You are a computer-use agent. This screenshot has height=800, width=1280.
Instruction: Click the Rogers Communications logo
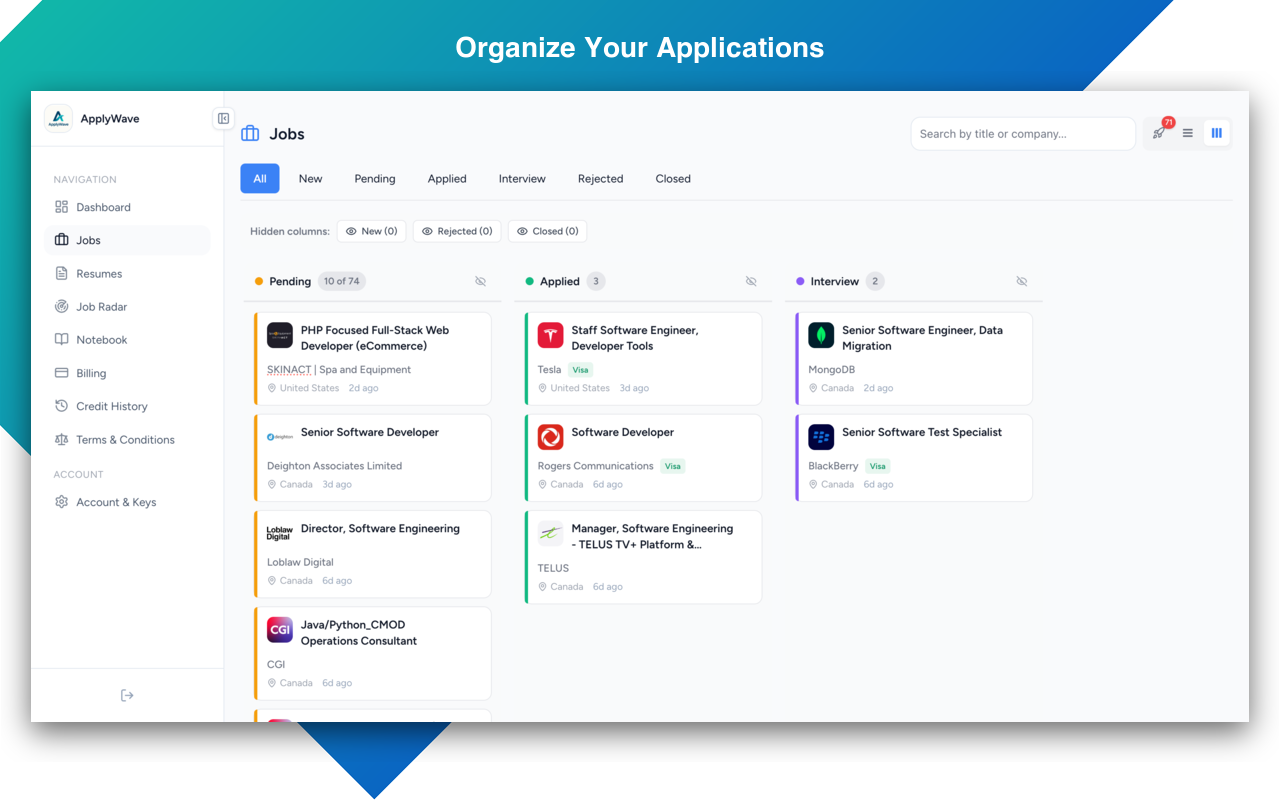point(551,437)
